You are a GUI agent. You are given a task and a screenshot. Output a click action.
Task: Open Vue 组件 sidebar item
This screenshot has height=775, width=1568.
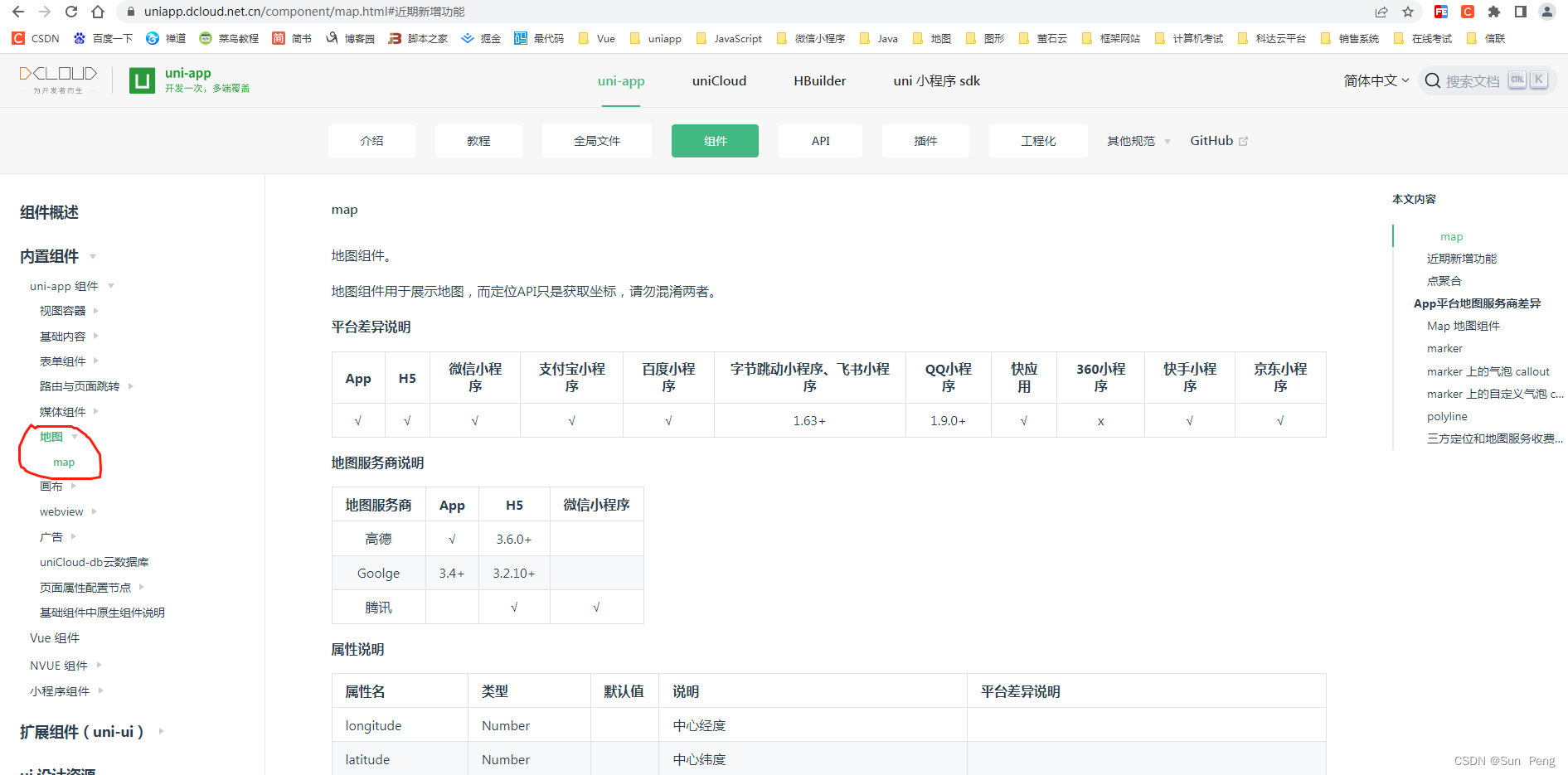click(x=55, y=638)
